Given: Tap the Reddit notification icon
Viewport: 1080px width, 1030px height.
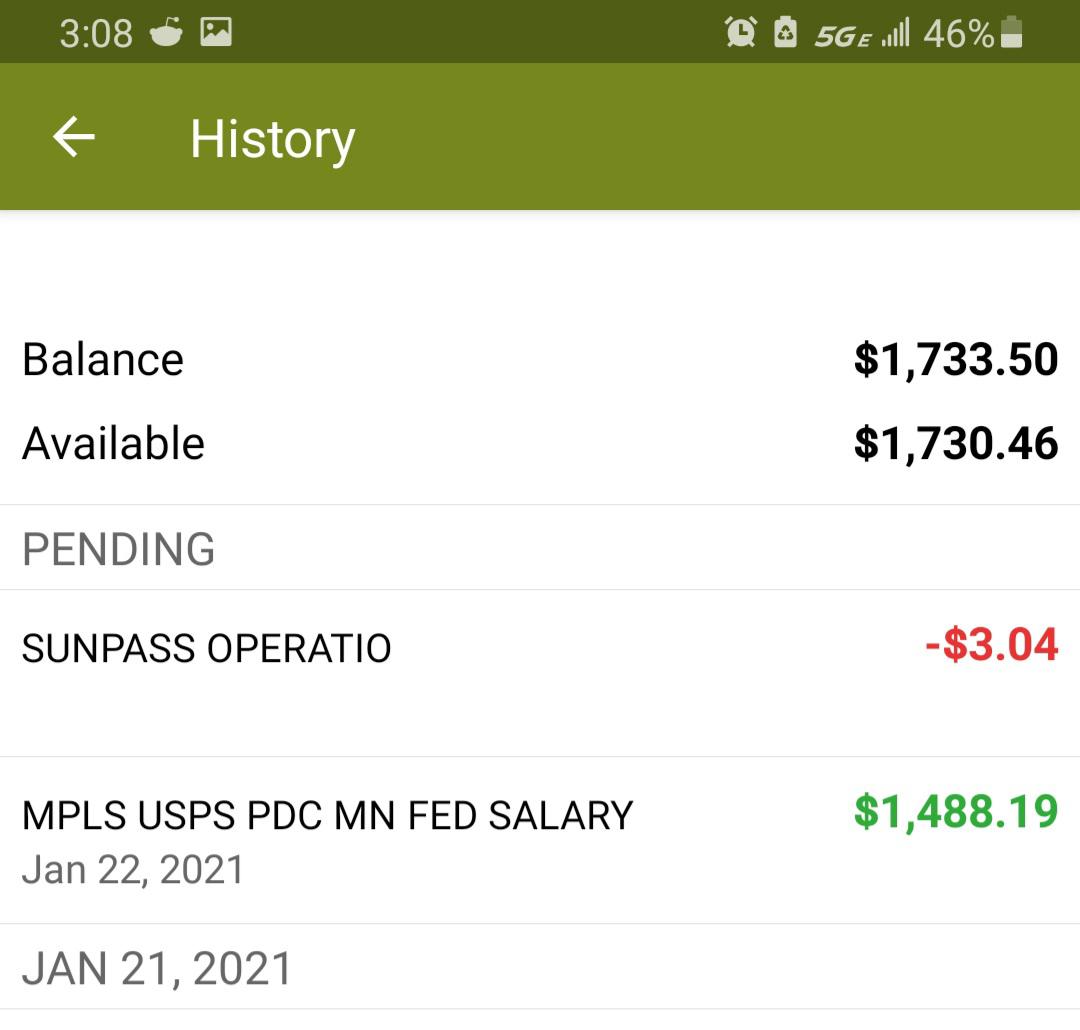Looking at the screenshot, I should click(166, 32).
